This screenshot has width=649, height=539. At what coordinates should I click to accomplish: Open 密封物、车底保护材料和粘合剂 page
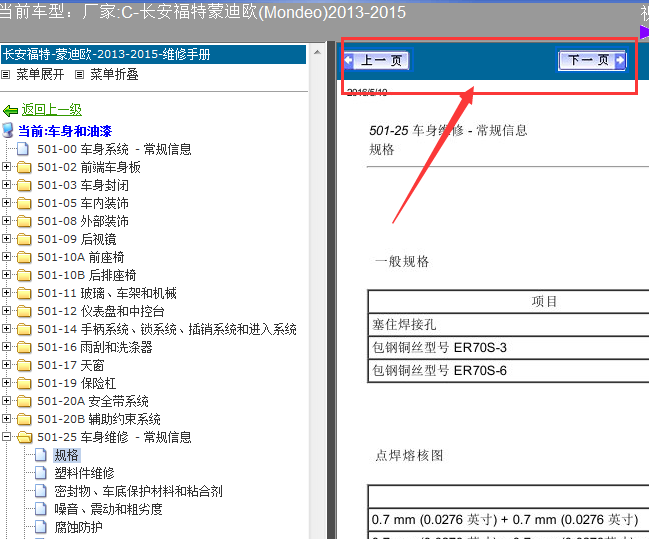pyautogui.click(x=138, y=491)
